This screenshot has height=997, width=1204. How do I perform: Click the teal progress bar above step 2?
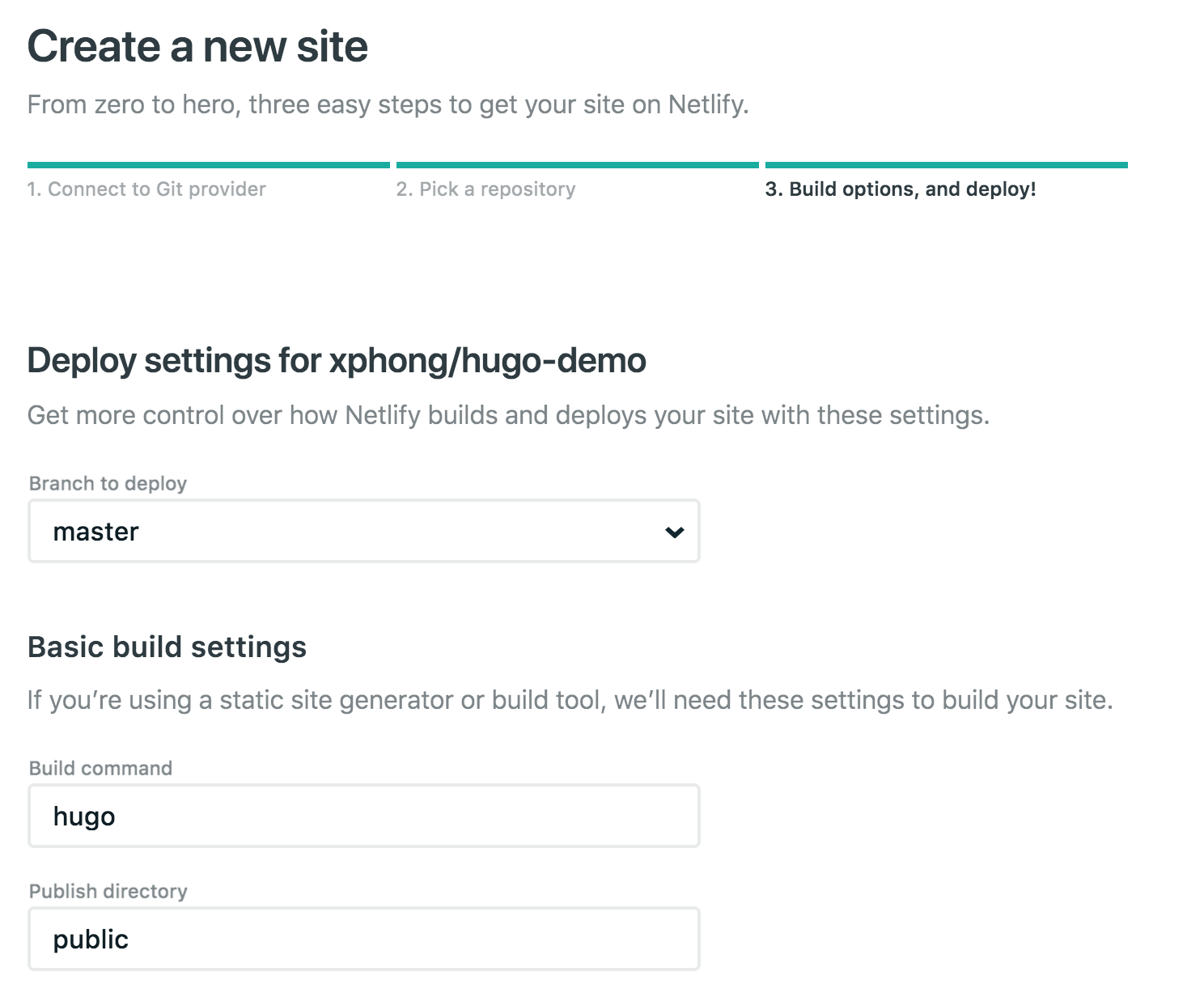pos(577,165)
